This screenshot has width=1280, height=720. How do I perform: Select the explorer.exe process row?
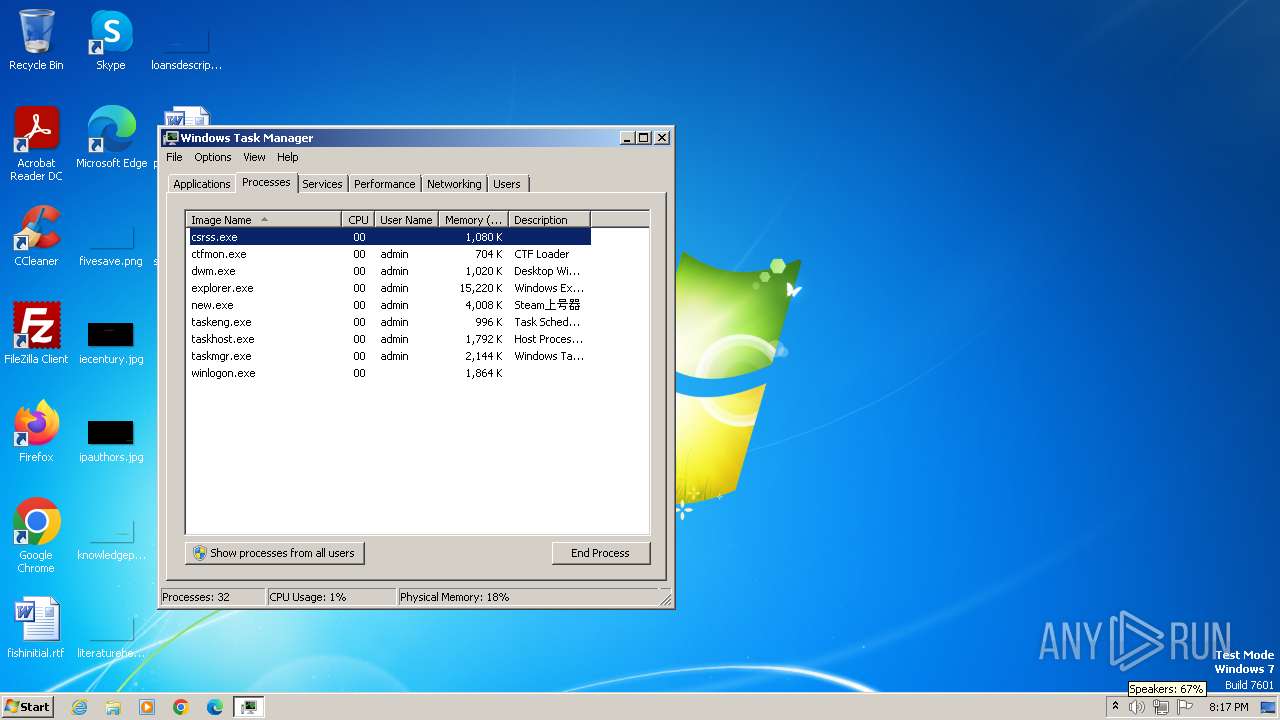click(389, 288)
